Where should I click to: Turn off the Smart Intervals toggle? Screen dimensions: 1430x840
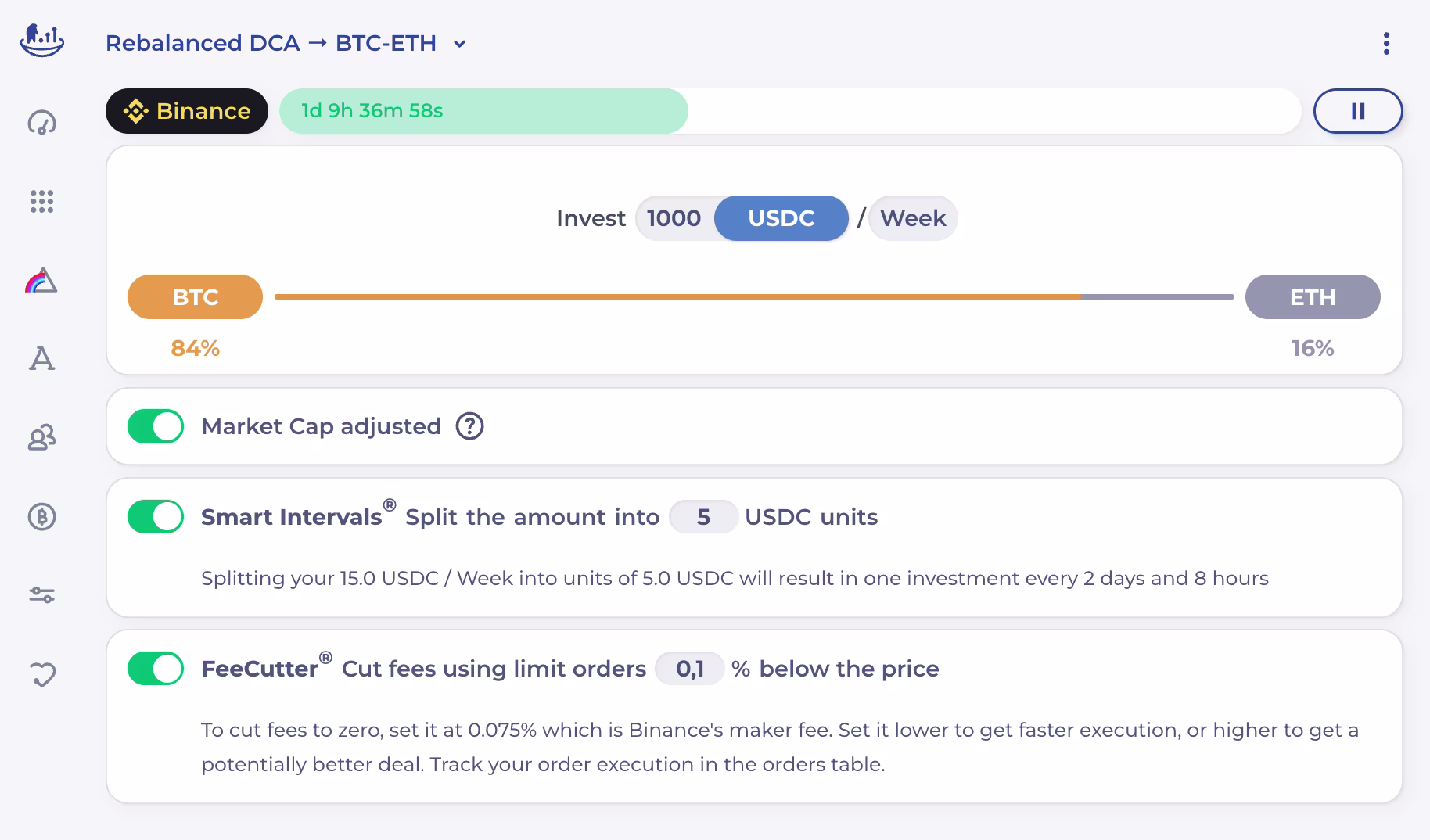[156, 517]
